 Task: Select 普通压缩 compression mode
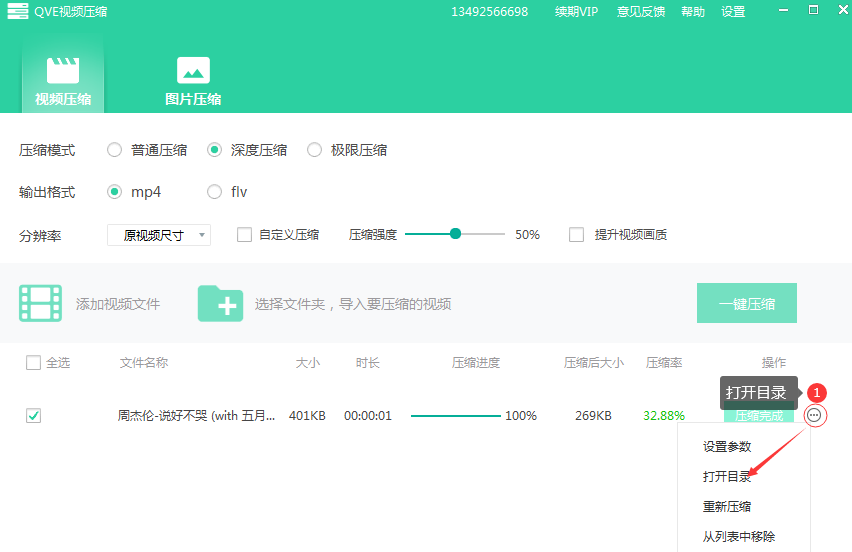tap(114, 150)
